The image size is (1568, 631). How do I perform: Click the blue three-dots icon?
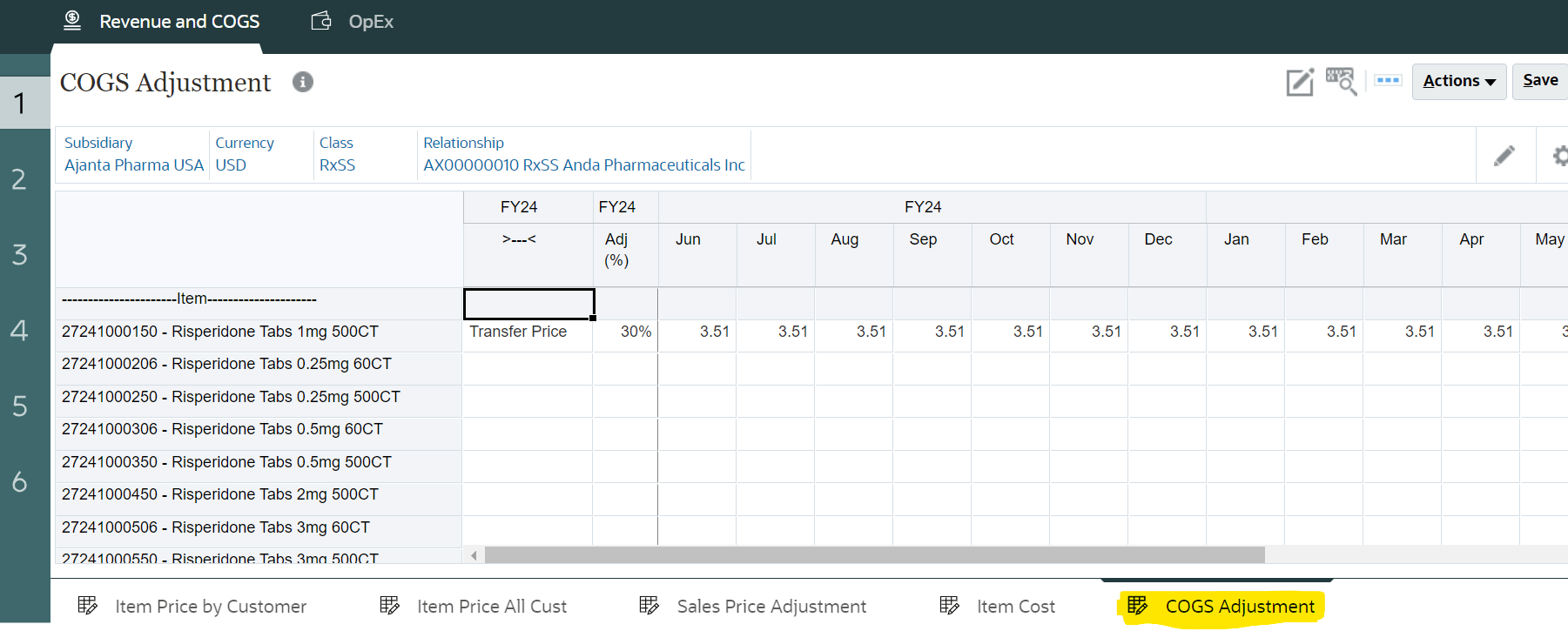1387,81
